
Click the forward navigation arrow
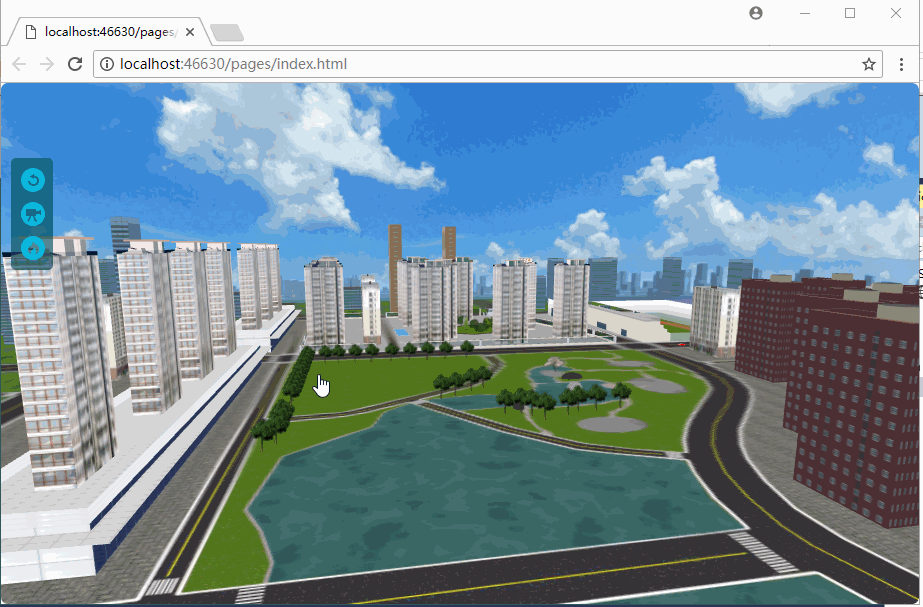coord(46,64)
